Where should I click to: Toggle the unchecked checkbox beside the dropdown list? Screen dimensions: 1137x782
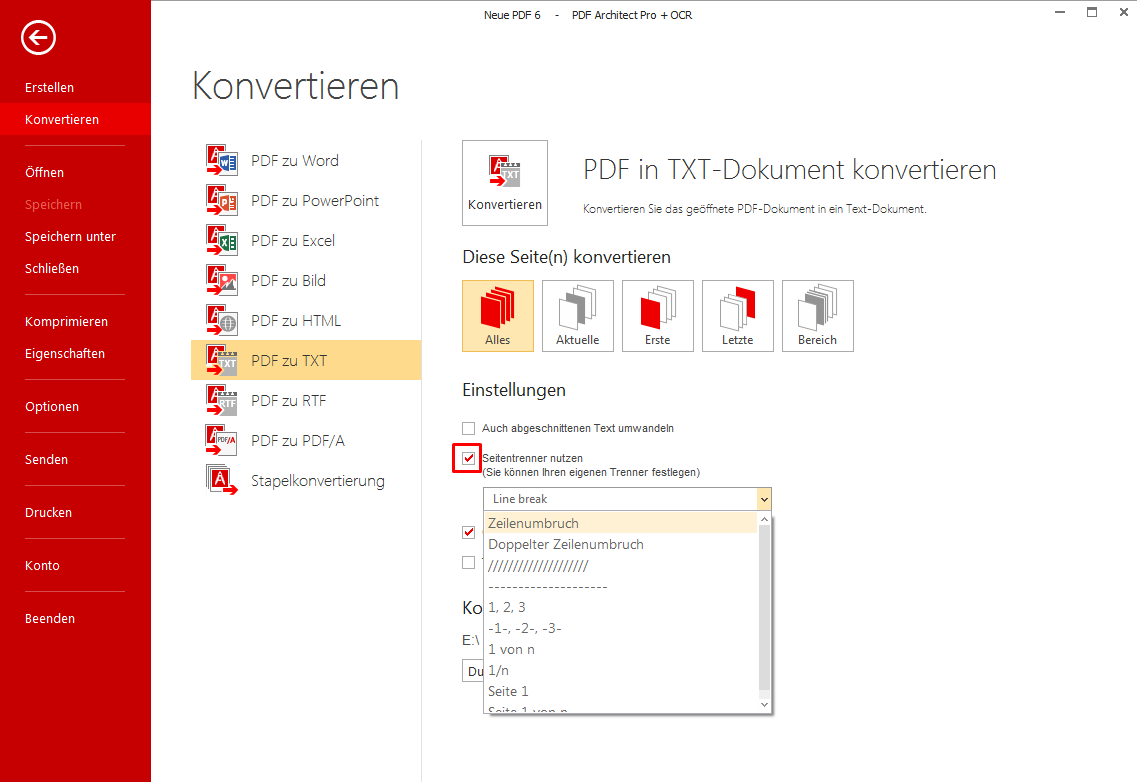[x=468, y=562]
